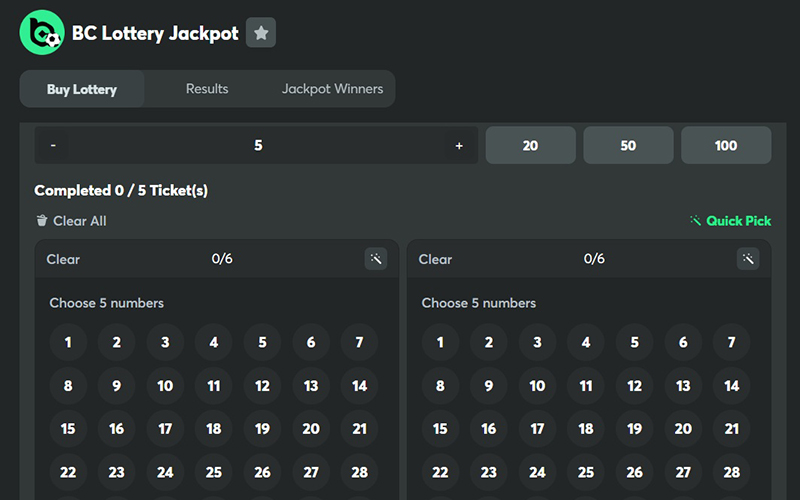The height and width of the screenshot is (500, 800).
Task: Click the BC logo icon
Action: (42, 32)
